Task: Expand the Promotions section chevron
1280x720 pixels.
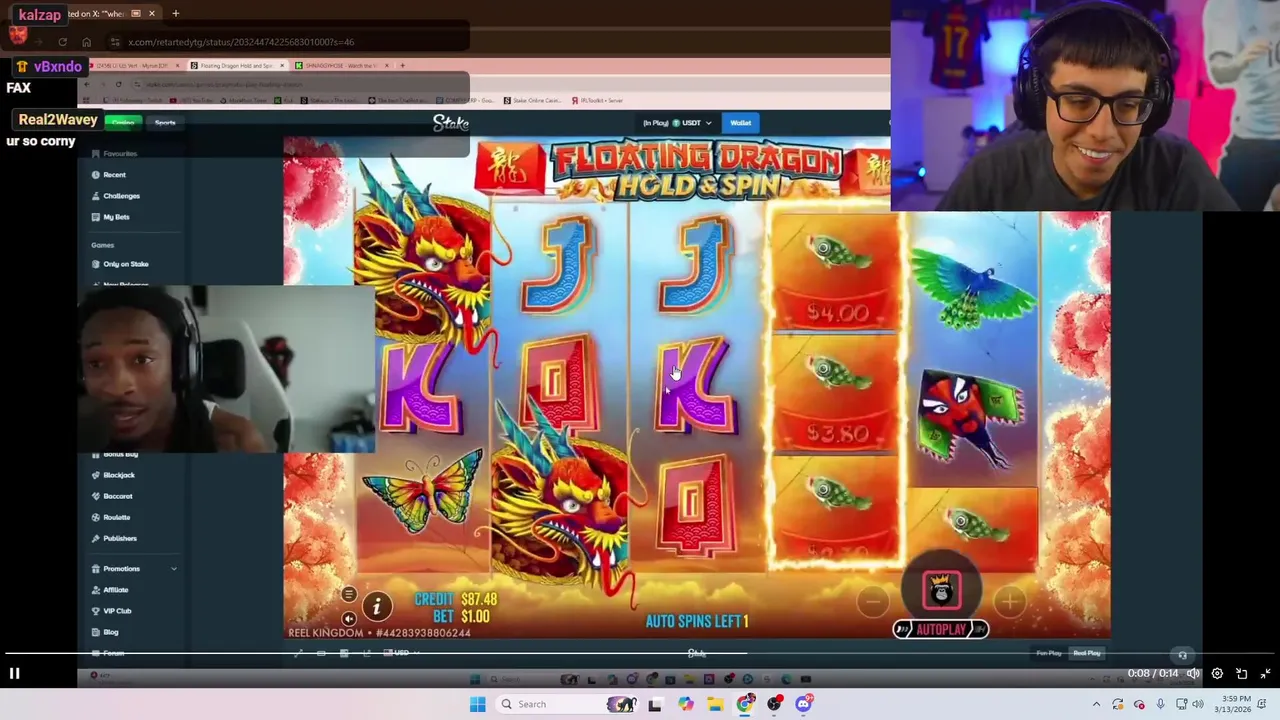Action: click(174, 569)
